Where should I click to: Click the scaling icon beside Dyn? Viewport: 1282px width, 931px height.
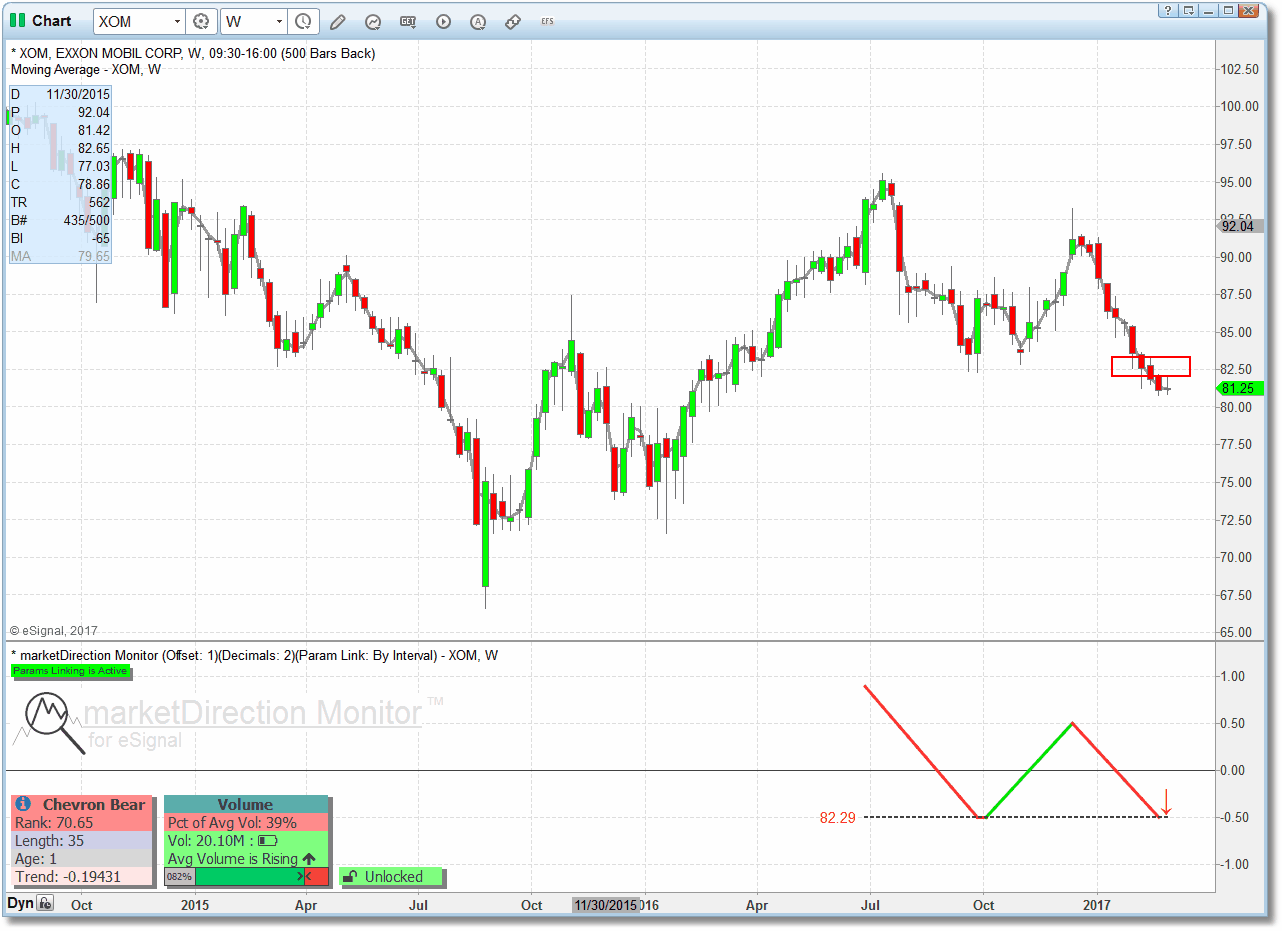tap(45, 904)
